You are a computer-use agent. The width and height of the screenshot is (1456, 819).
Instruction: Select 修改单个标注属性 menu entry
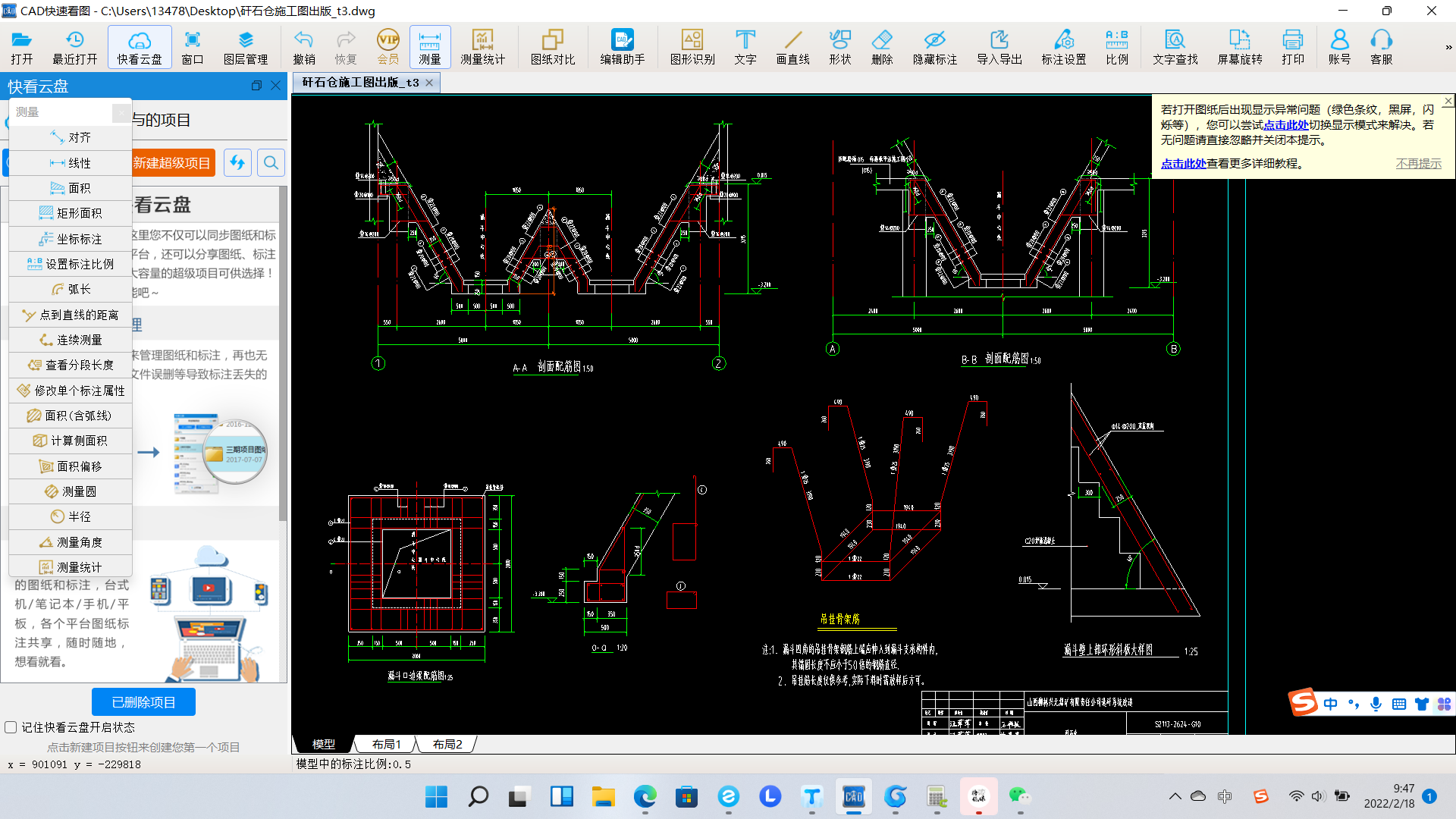pyautogui.click(x=71, y=391)
